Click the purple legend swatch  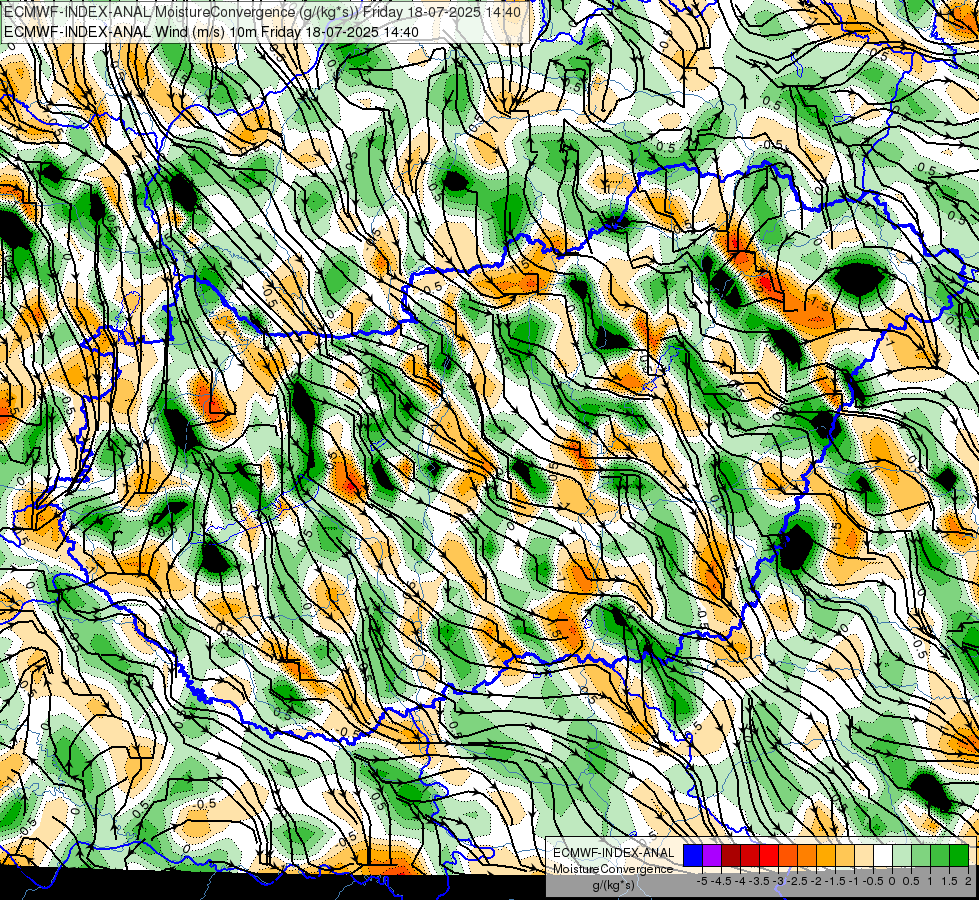[712, 856]
